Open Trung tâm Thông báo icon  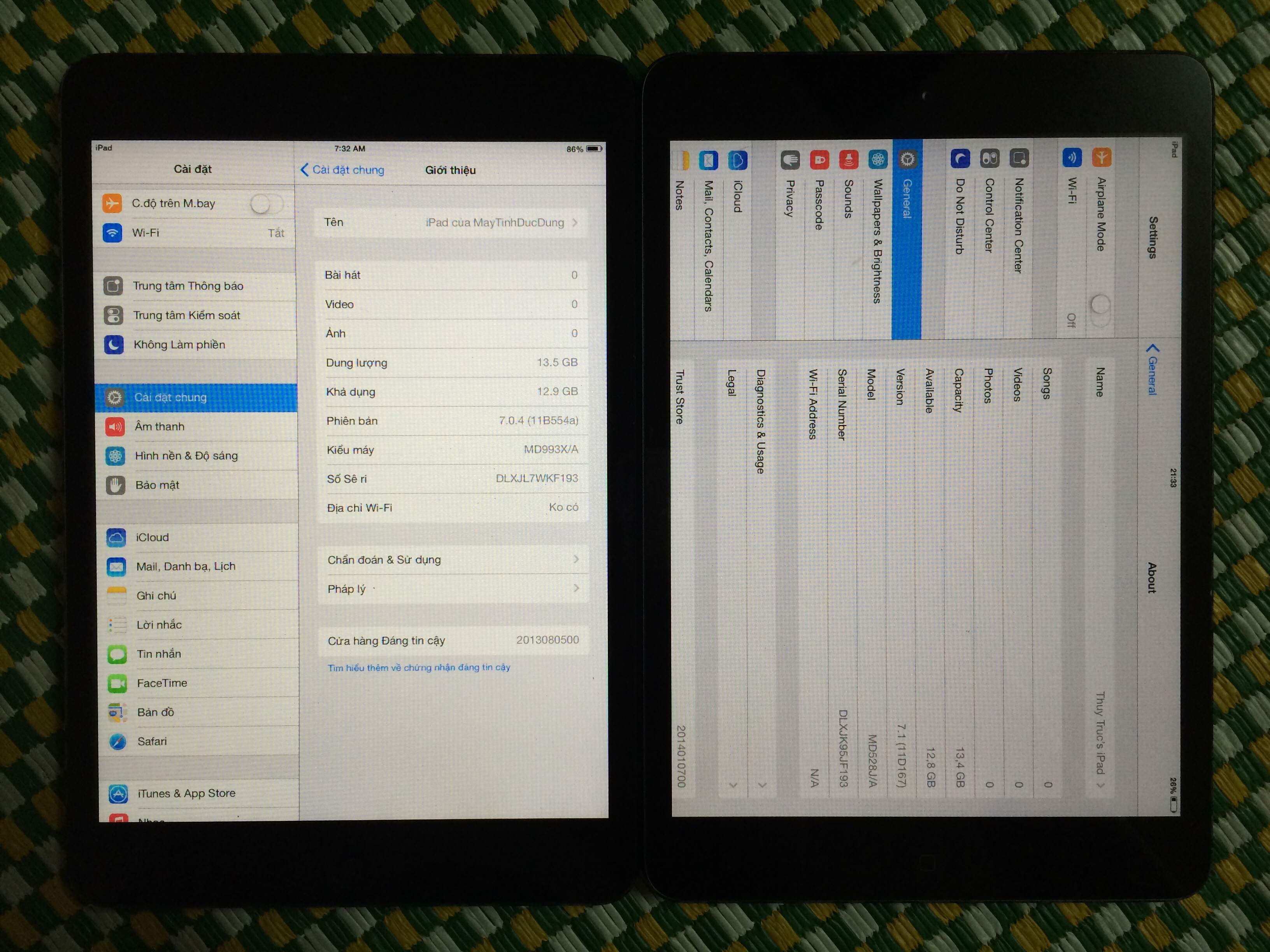(x=113, y=286)
